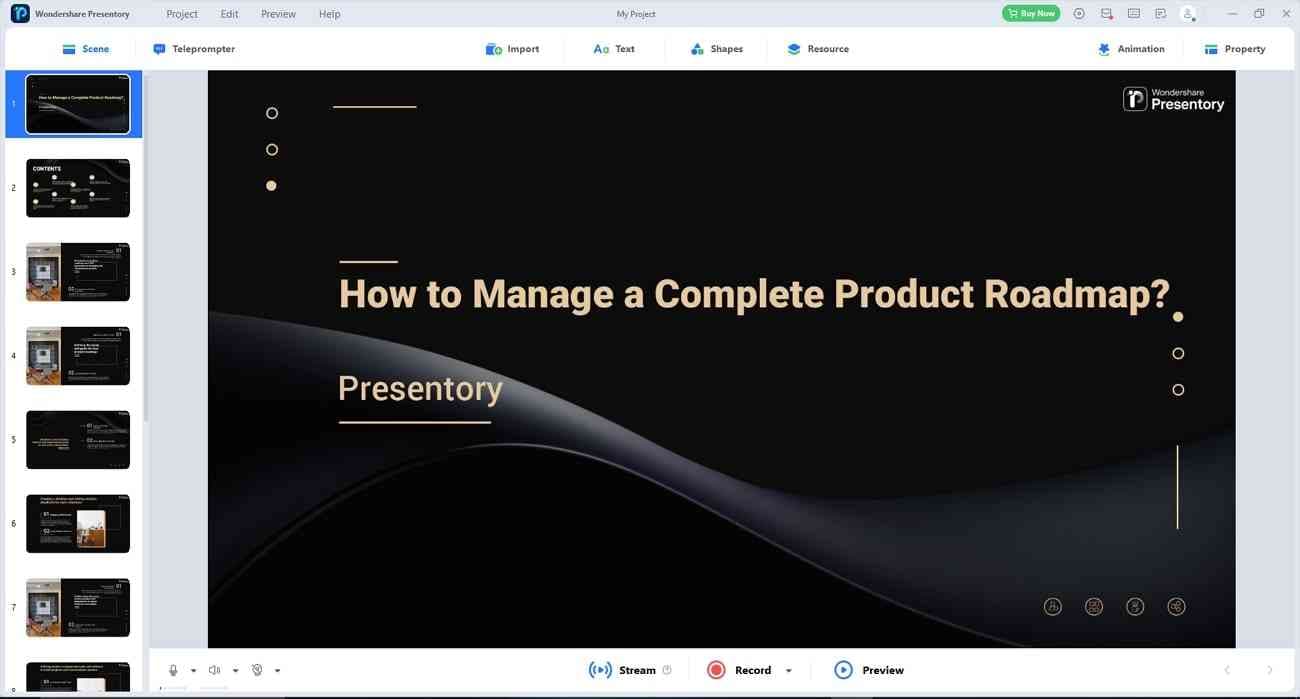Start recording with the Record button
Image resolution: width=1300 pixels, height=699 pixels.
pyautogui.click(x=739, y=670)
